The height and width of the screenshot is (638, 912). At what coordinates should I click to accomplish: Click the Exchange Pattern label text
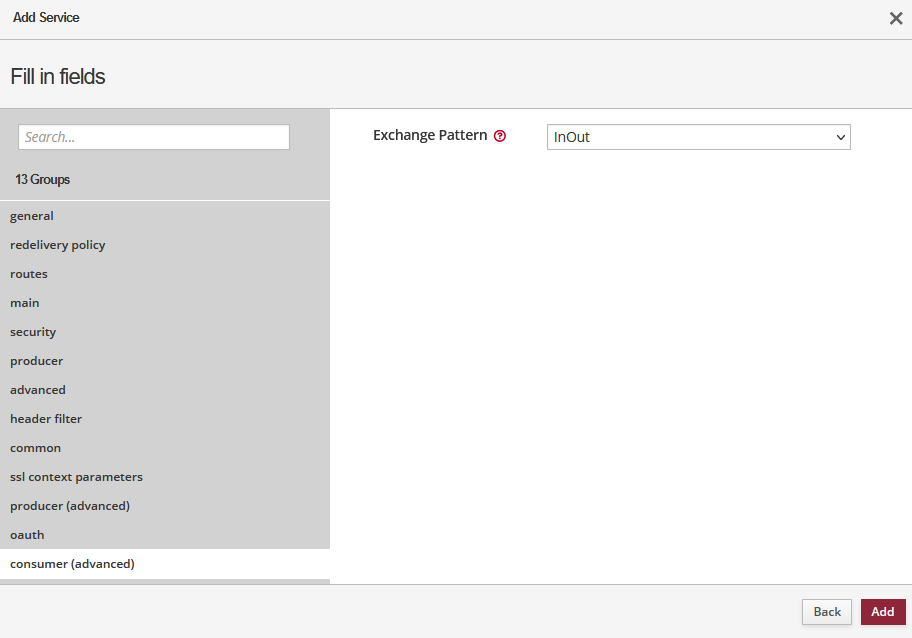click(x=430, y=136)
